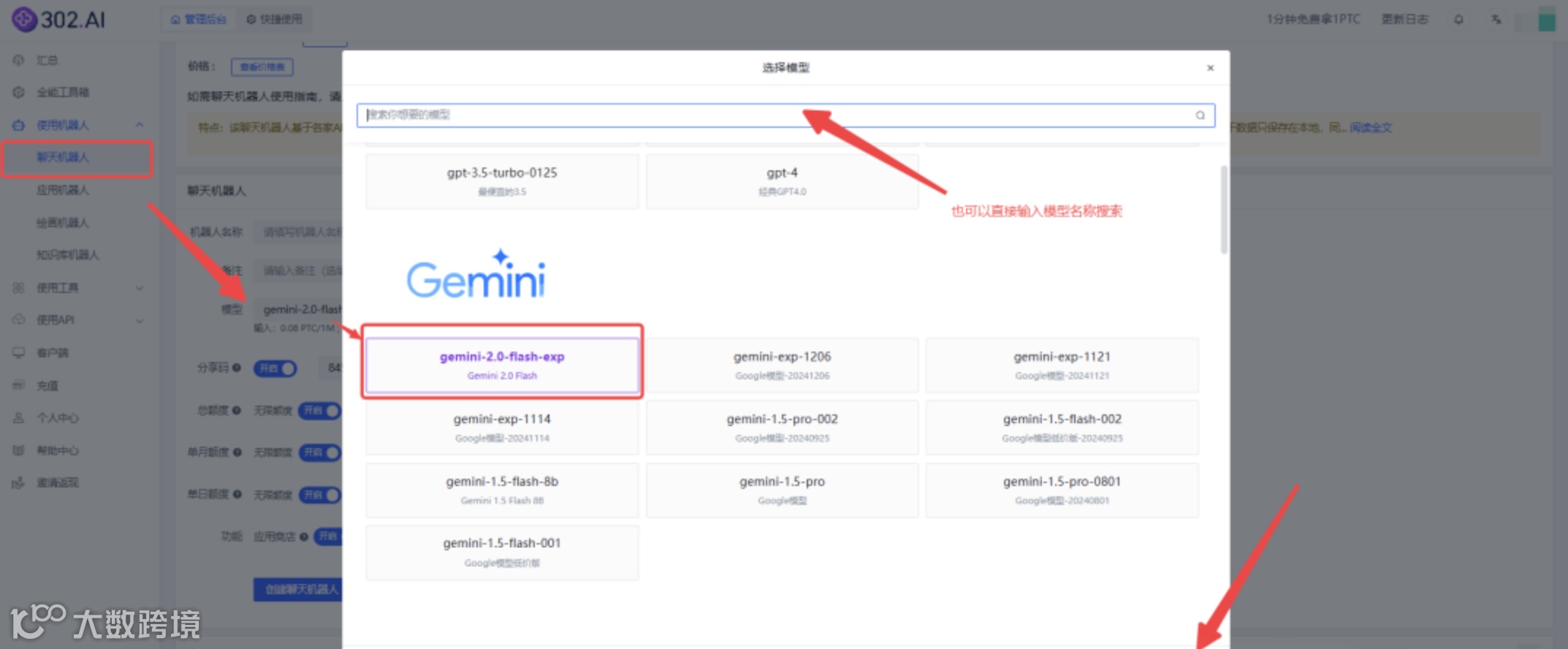The width and height of the screenshot is (1568, 649).
Task: Expand the 使用工具 menu chevron
Action: click(140, 288)
